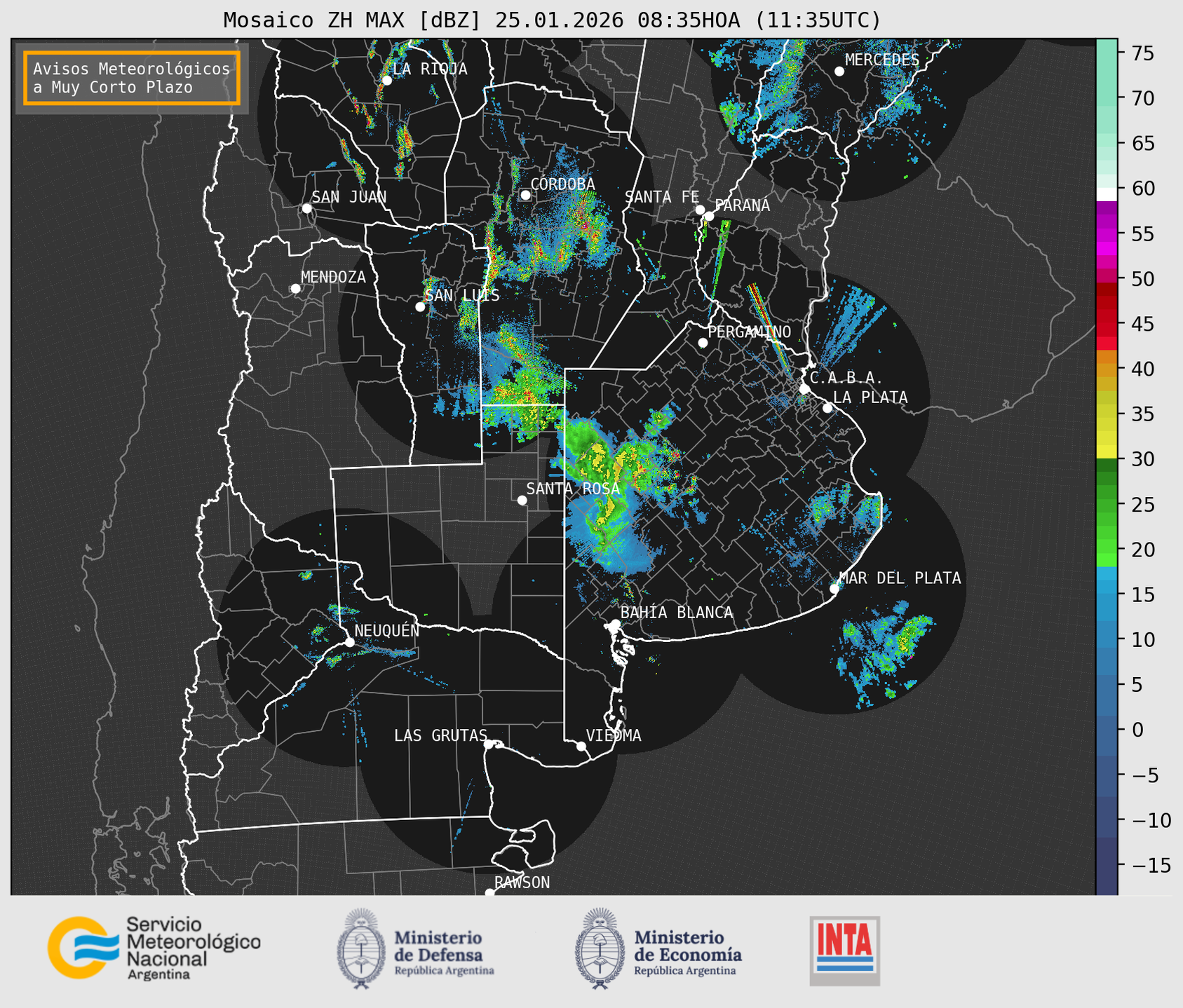Viewport: 1183px width, 1008px height.
Task: Select the CÓRDOBA city marker
Action: [x=525, y=195]
